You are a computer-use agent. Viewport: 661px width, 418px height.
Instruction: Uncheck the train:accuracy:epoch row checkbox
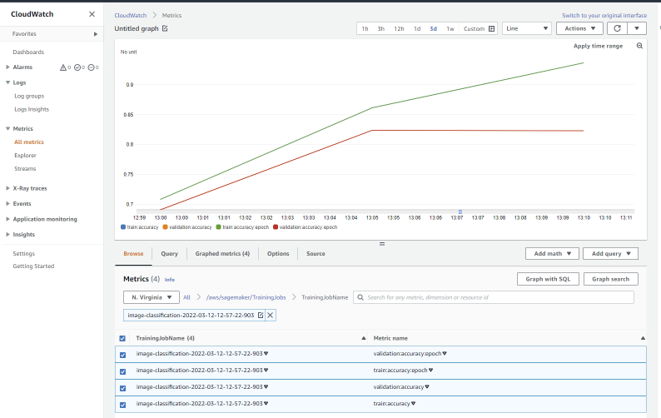coord(123,372)
